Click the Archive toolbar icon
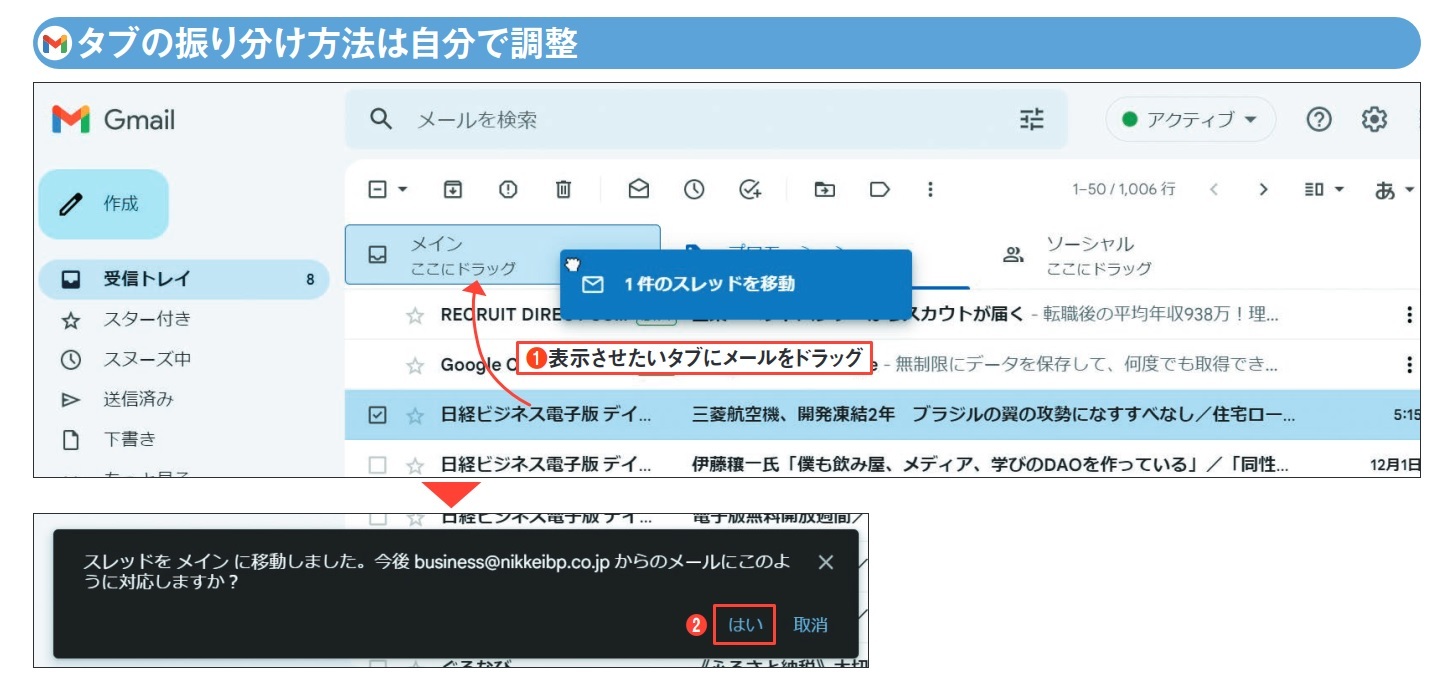Viewport: 1447px width, 682px height. (x=453, y=189)
